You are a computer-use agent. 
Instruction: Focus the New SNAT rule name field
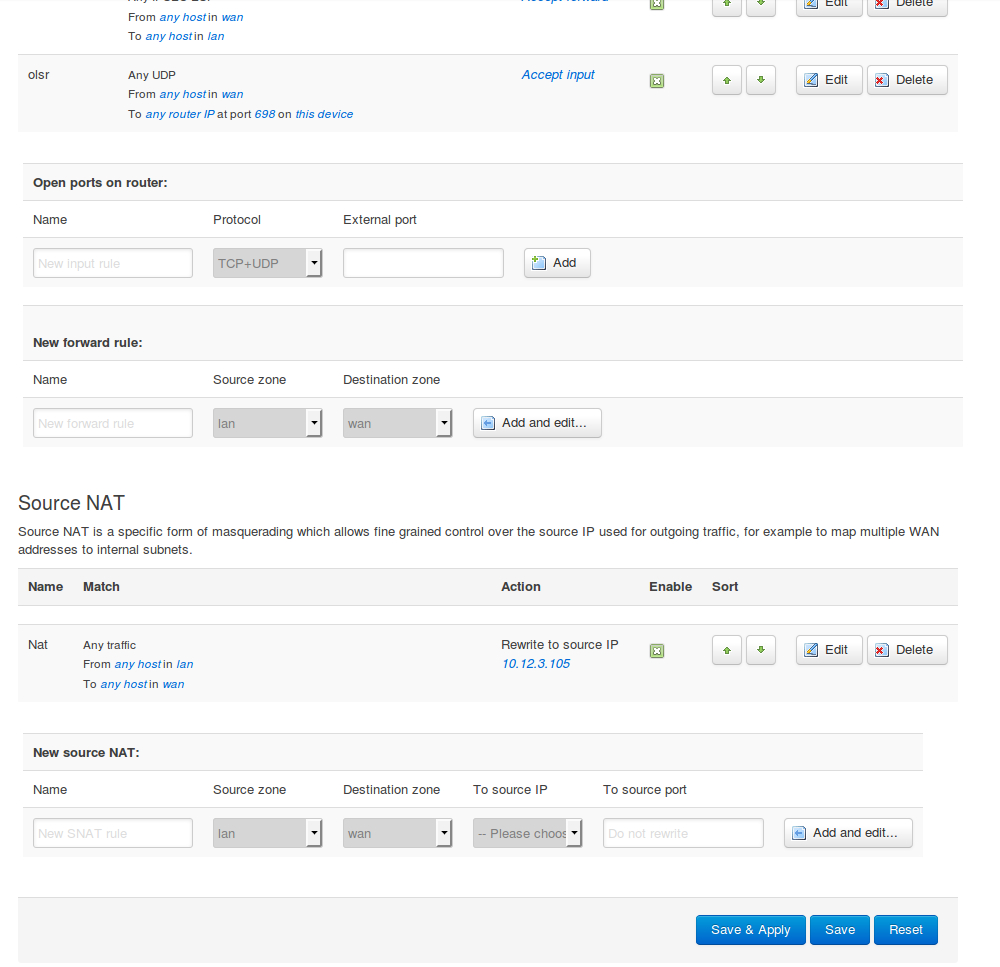pyautogui.click(x=113, y=833)
